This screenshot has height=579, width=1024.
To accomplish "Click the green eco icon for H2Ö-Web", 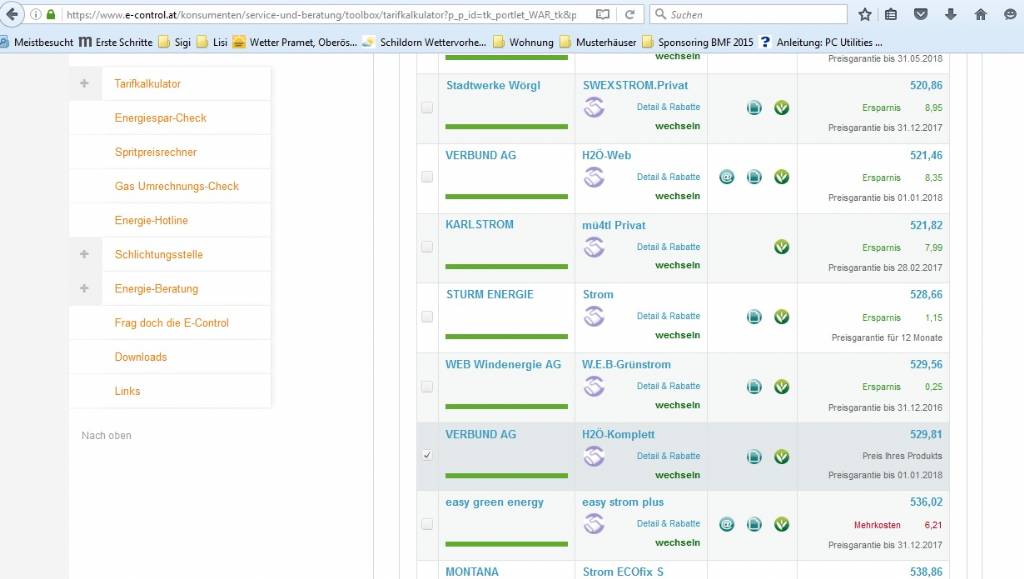I will (x=782, y=177).
